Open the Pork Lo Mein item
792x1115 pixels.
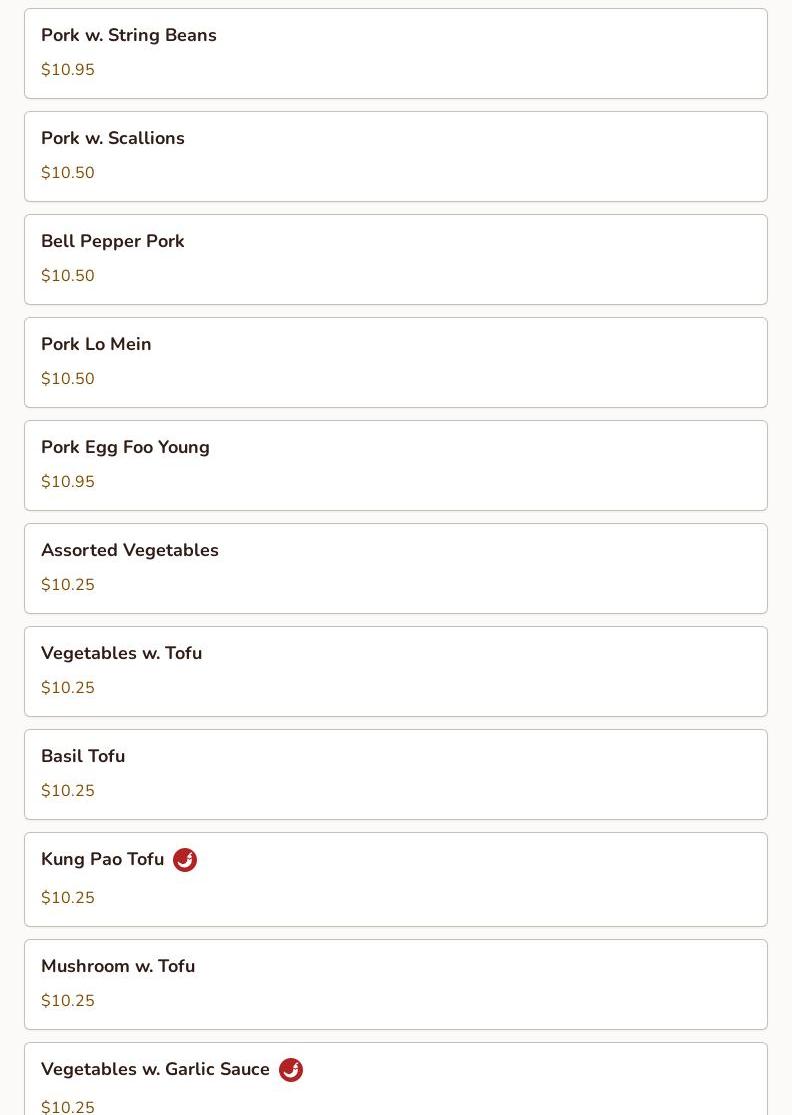click(396, 363)
